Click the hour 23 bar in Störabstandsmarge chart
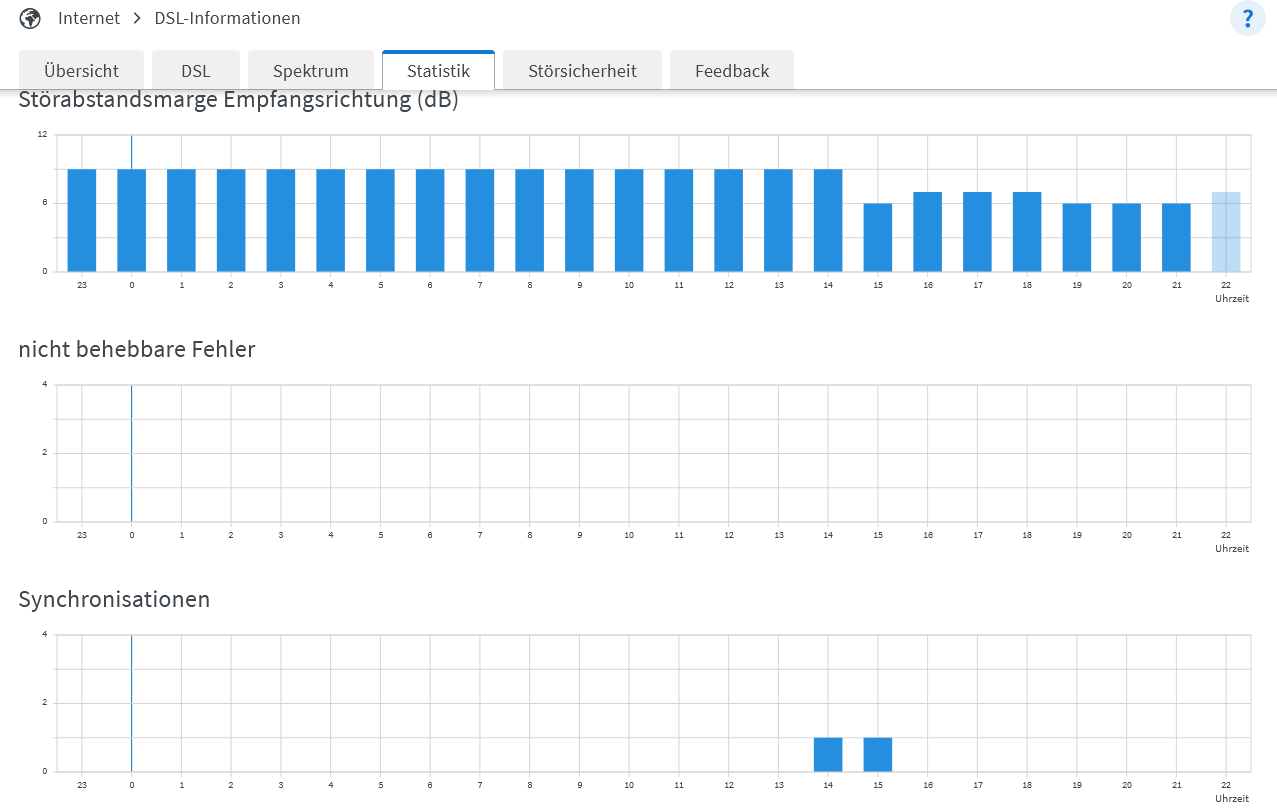 [x=82, y=220]
